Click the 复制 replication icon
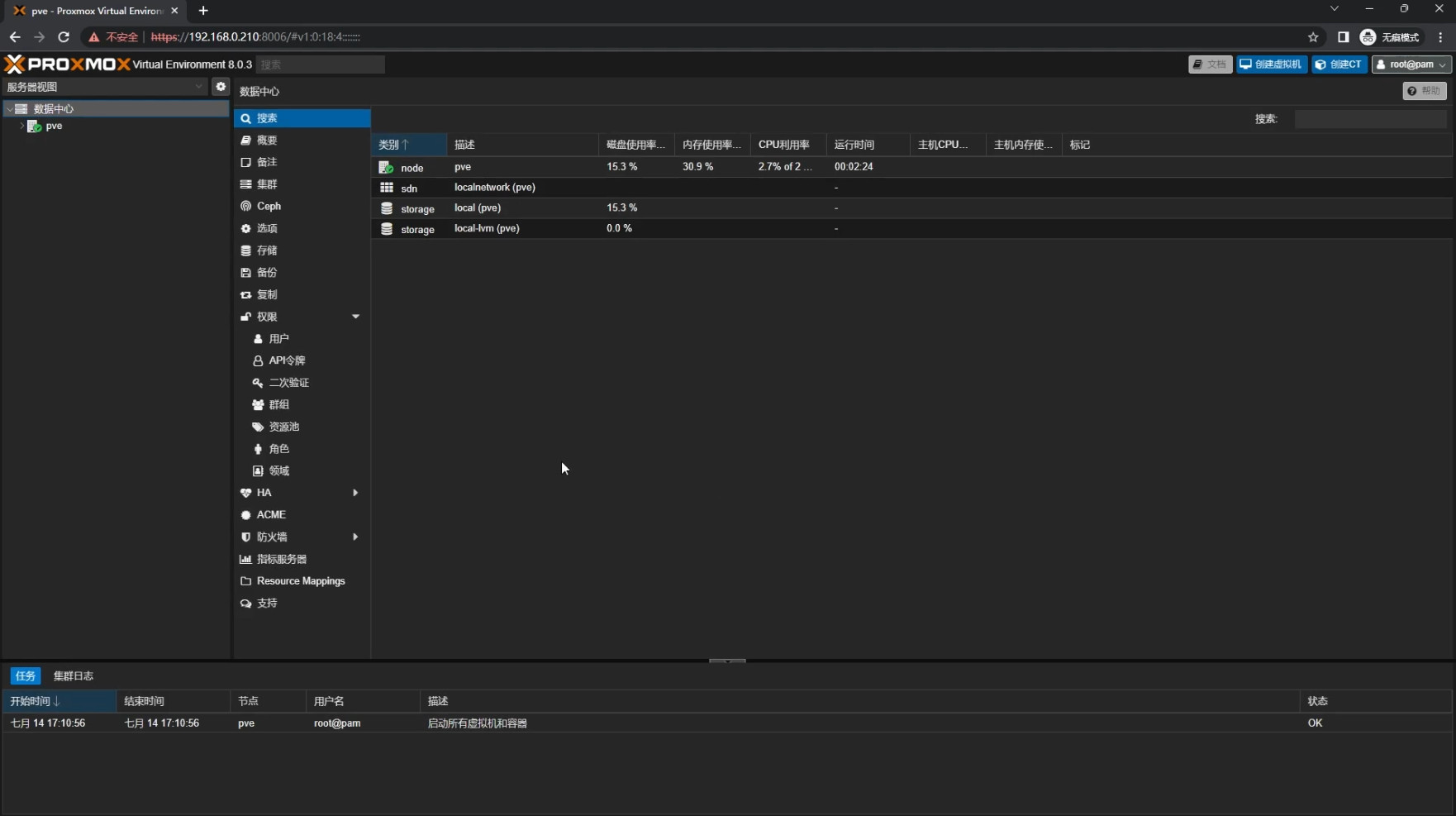 [245, 294]
